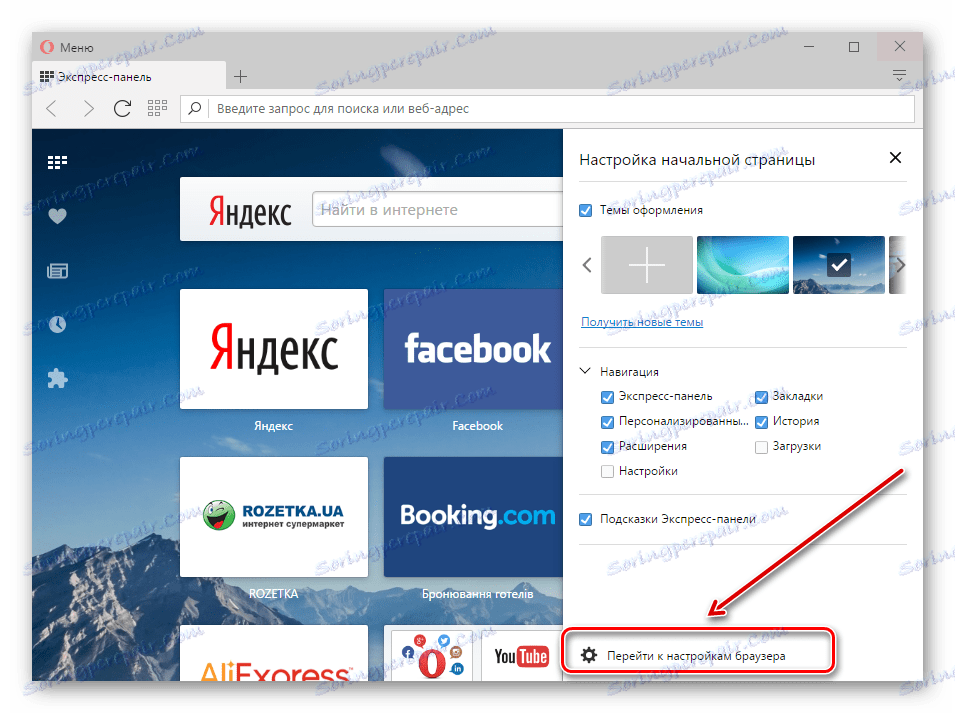955x713 pixels.
Task: Toggle the Экспресс-панель checkbox
Action: 607,398
